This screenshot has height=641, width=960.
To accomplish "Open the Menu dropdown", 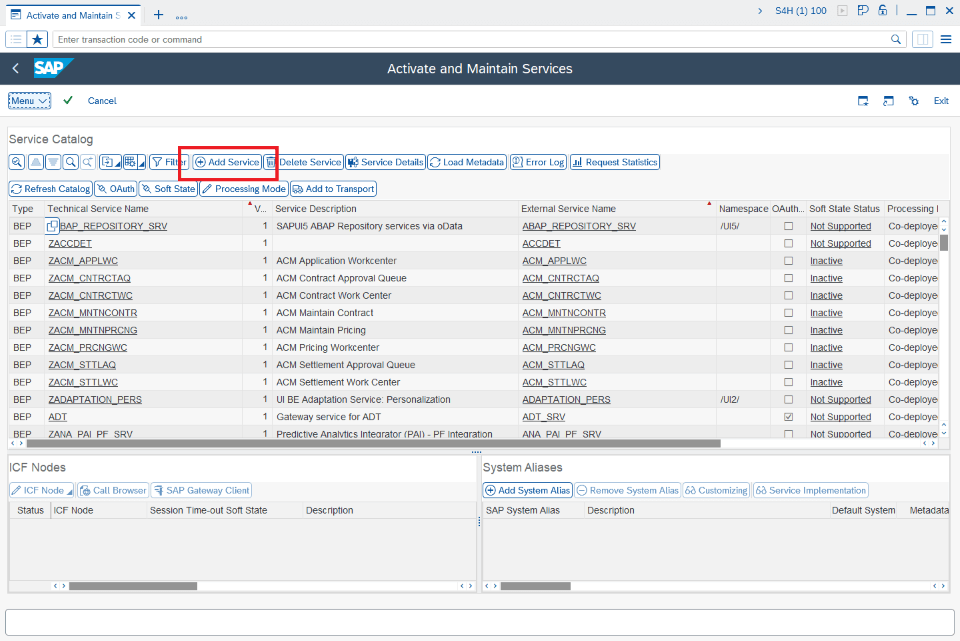I will pos(28,100).
